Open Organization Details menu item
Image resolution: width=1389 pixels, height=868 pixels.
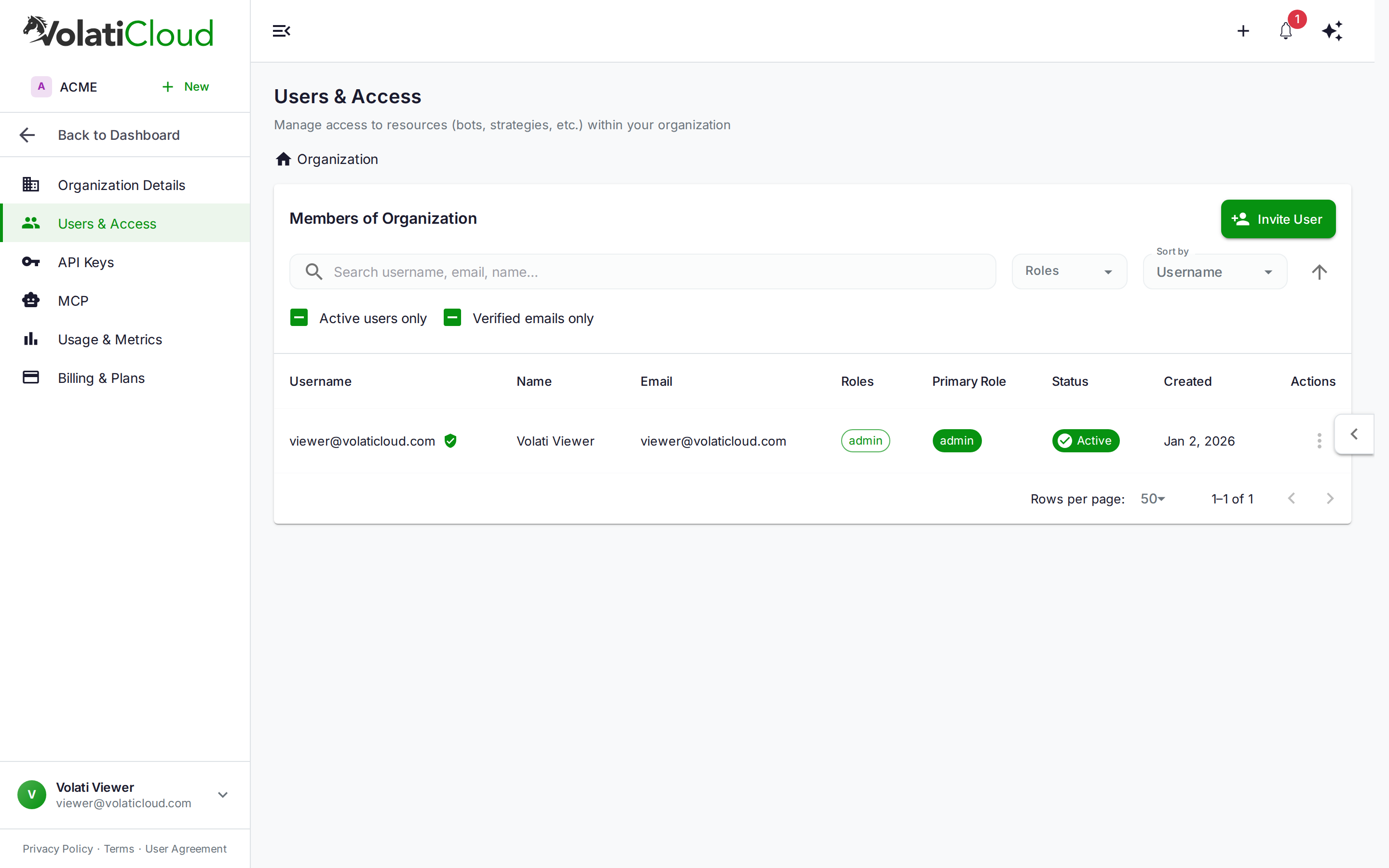coord(125,185)
